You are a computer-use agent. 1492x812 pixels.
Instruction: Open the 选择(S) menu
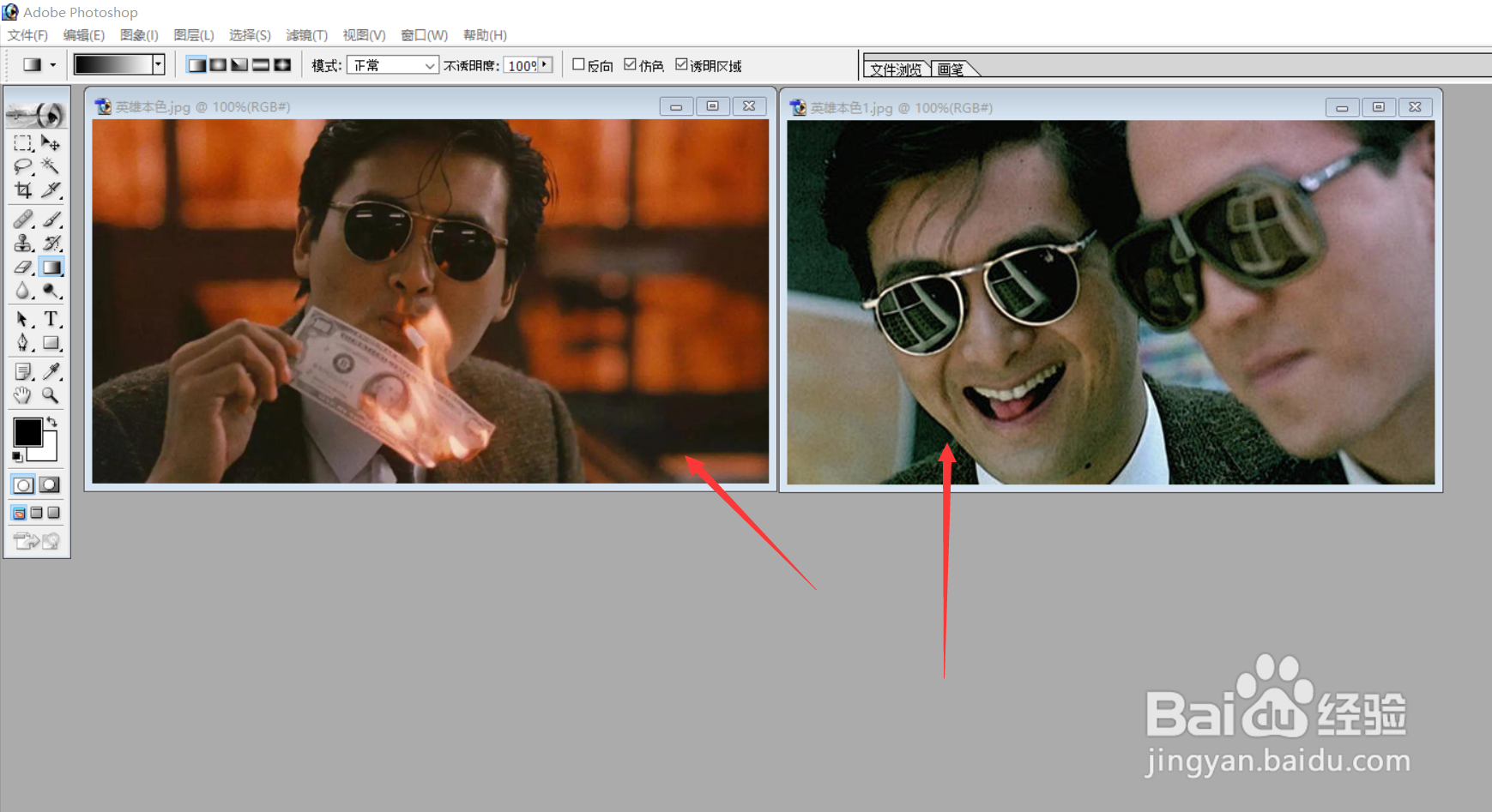point(250,35)
